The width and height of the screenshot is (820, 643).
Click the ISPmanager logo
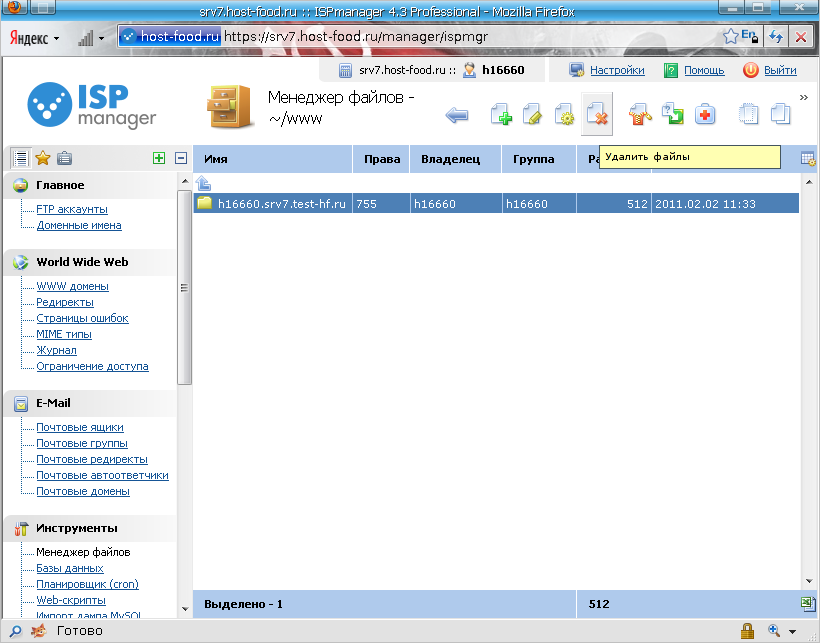[92, 105]
